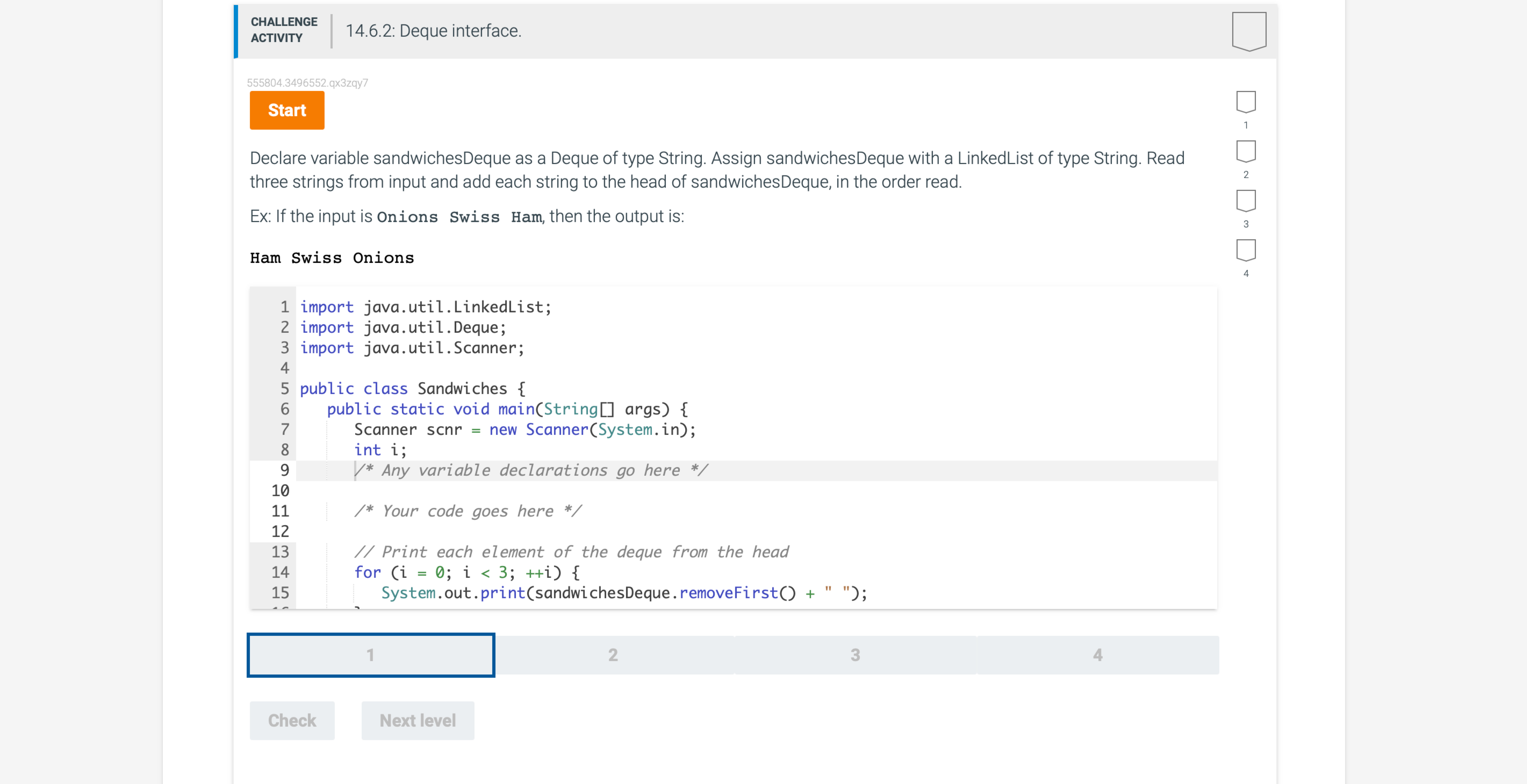Click the Next level button
Viewport: 1527px width, 784px height.
coord(417,720)
